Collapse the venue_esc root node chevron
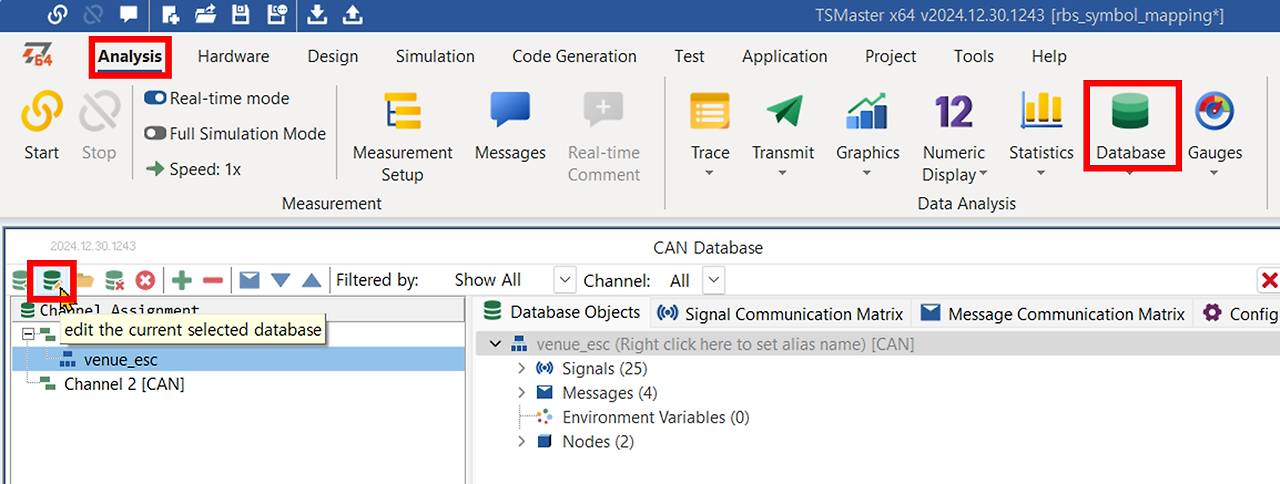1280x484 pixels. click(495, 344)
